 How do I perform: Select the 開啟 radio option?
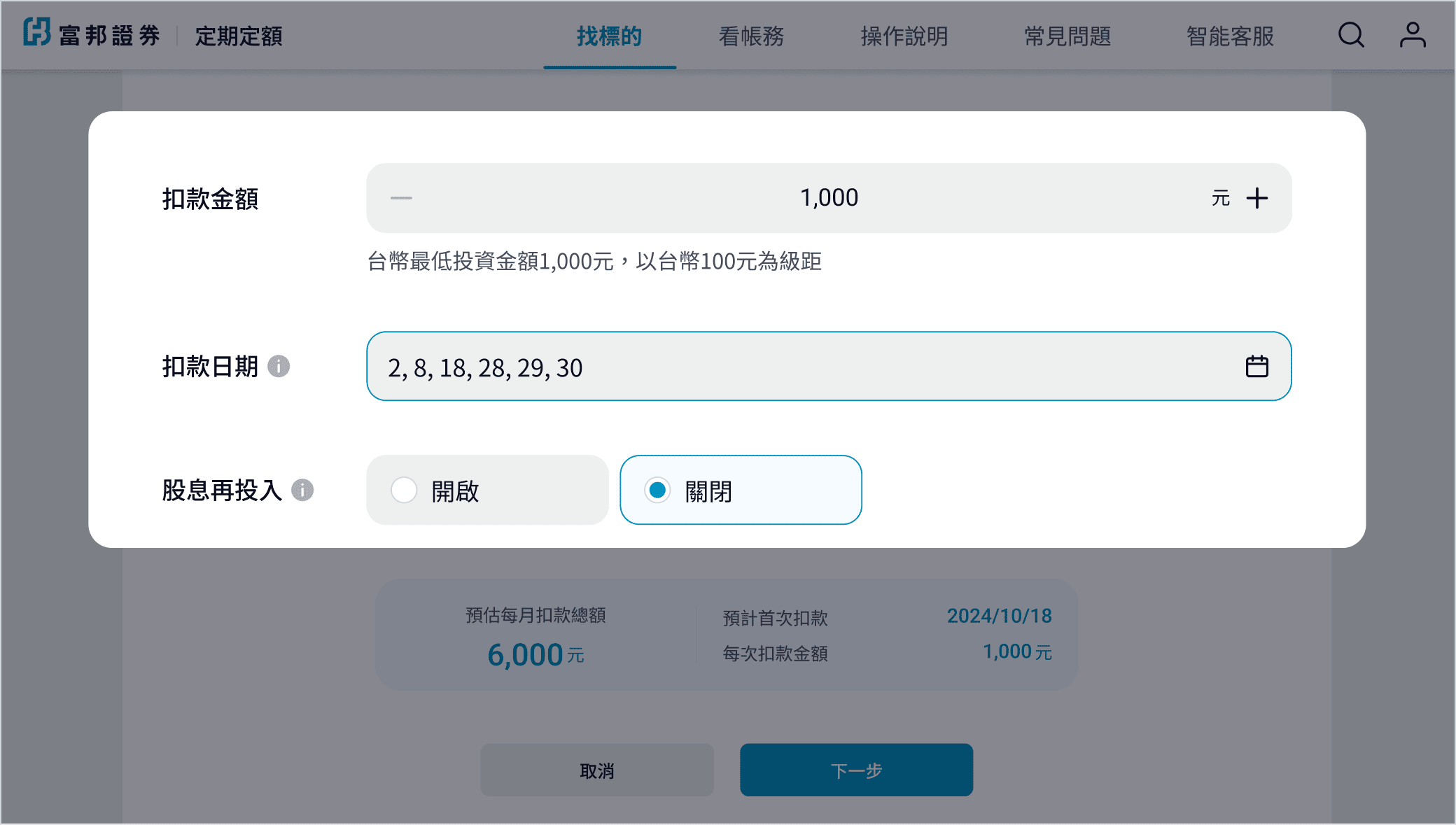[x=404, y=490]
